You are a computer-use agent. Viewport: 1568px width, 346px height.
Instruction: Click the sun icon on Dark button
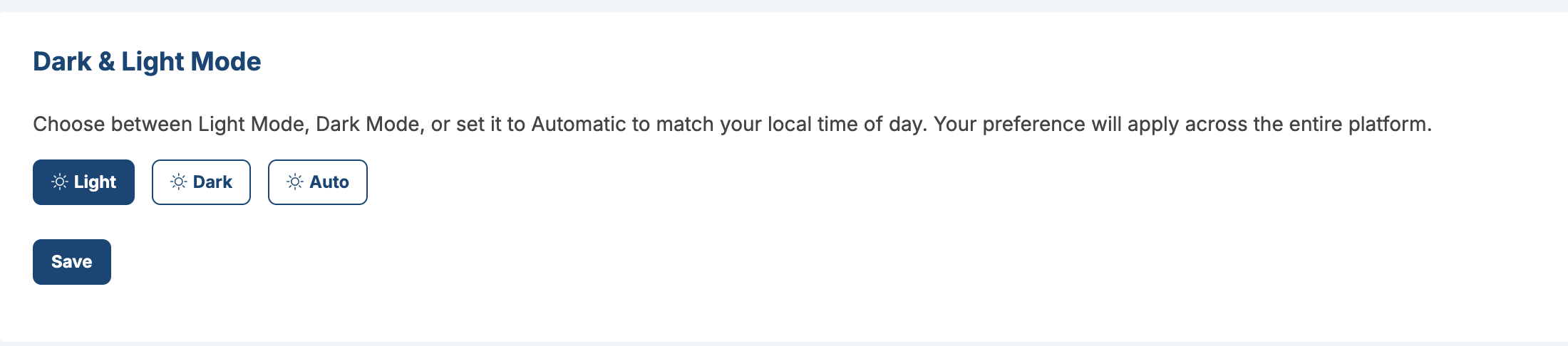point(178,182)
